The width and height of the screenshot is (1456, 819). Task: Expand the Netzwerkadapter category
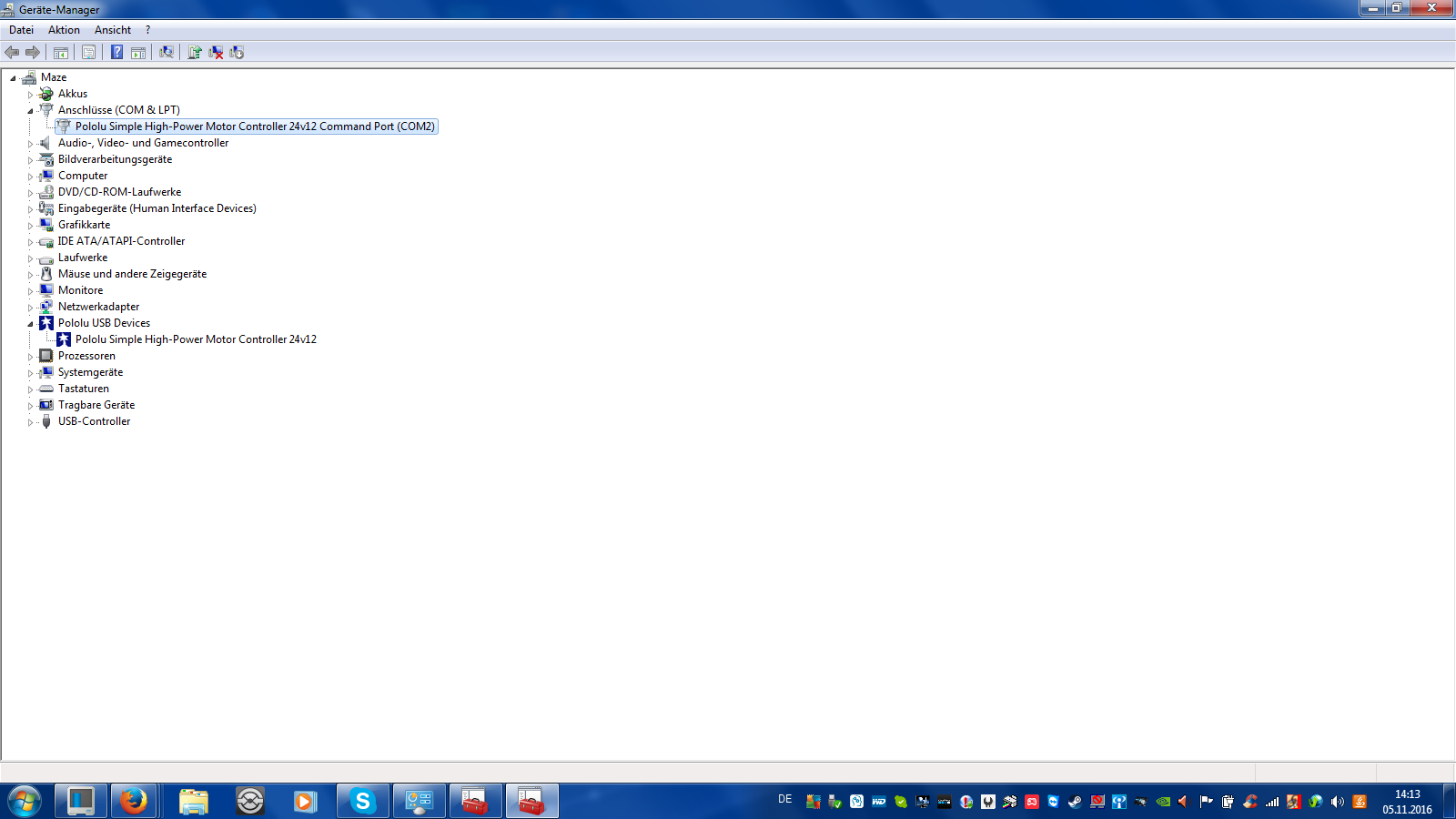[30, 308]
